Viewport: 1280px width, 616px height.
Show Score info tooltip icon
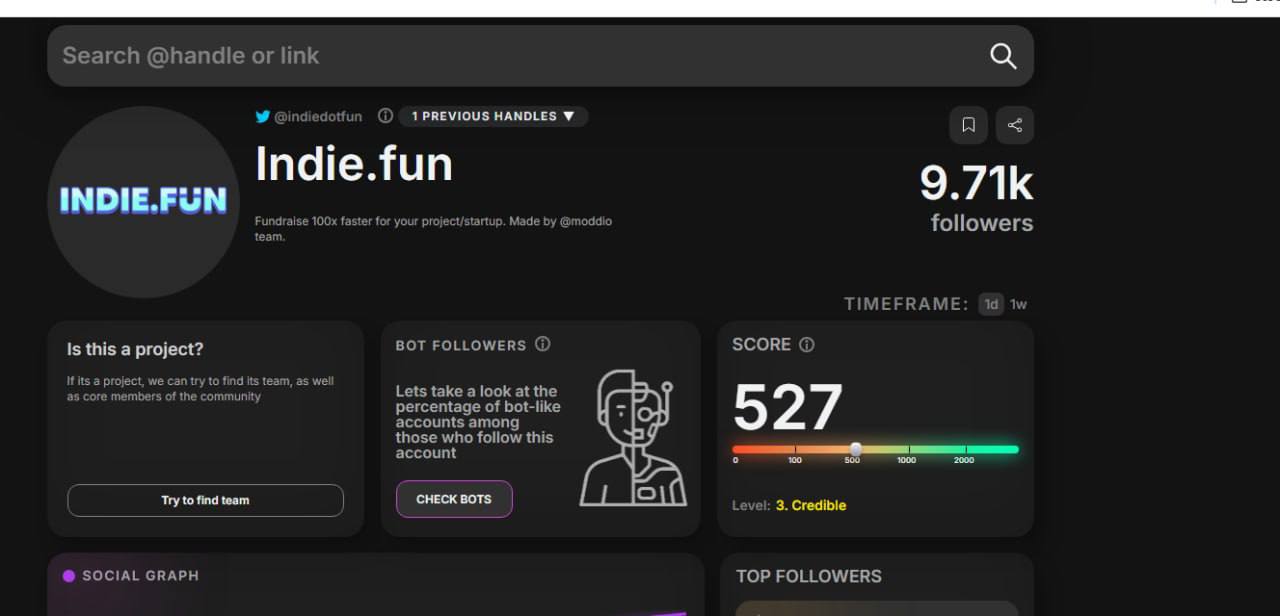click(807, 344)
